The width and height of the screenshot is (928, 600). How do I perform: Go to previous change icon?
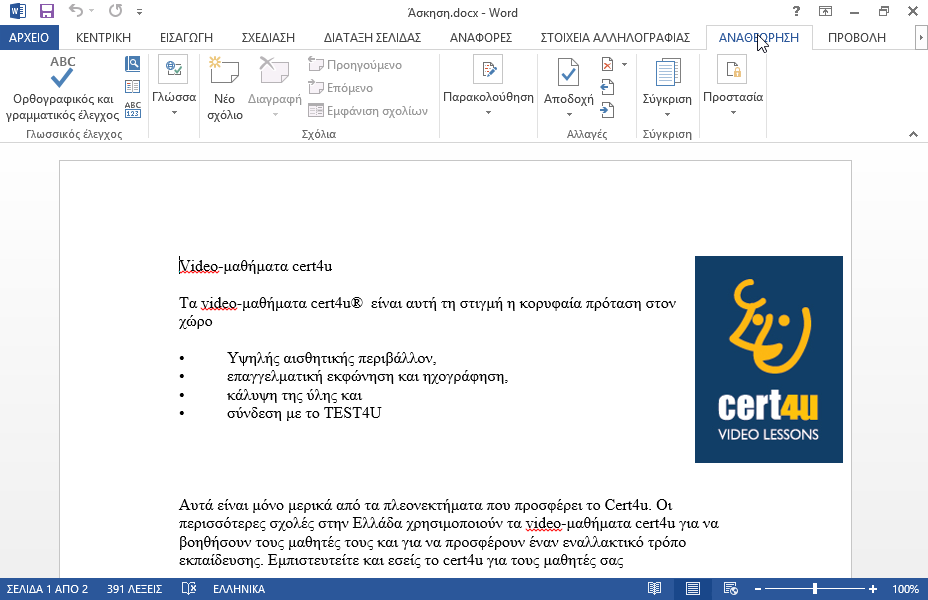click(x=607, y=87)
